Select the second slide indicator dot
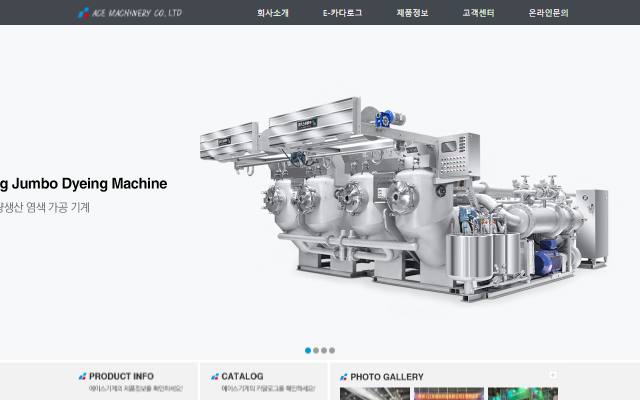The height and width of the screenshot is (400, 640). (316, 350)
